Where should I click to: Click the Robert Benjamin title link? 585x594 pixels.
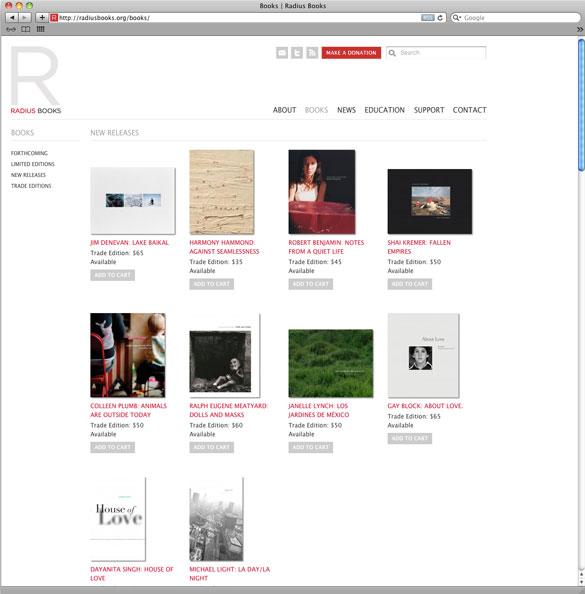326,247
